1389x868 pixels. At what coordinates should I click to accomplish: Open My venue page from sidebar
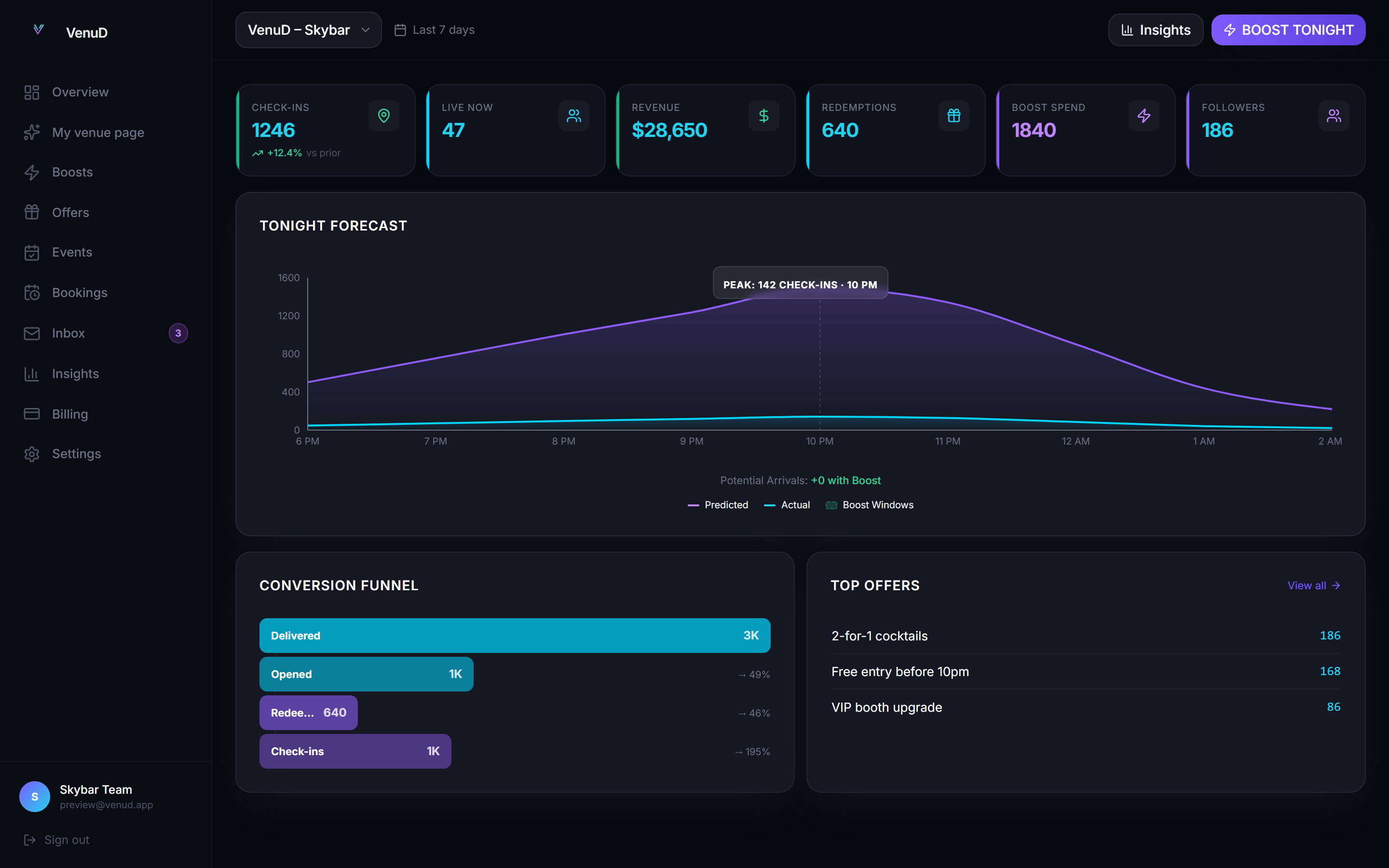pos(106,133)
